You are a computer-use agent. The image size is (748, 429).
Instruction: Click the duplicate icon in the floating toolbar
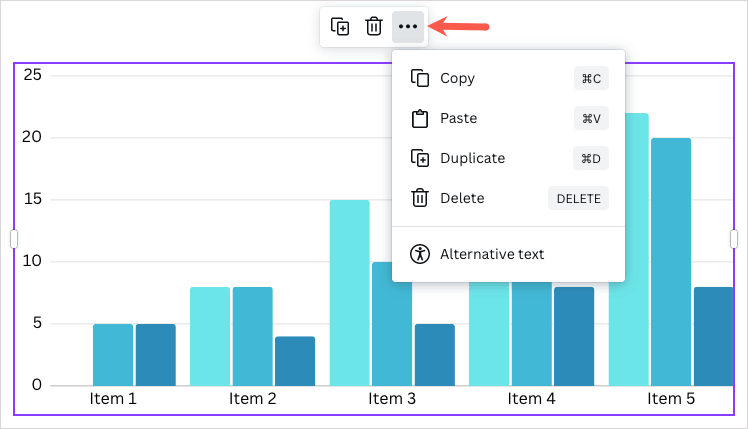341,27
